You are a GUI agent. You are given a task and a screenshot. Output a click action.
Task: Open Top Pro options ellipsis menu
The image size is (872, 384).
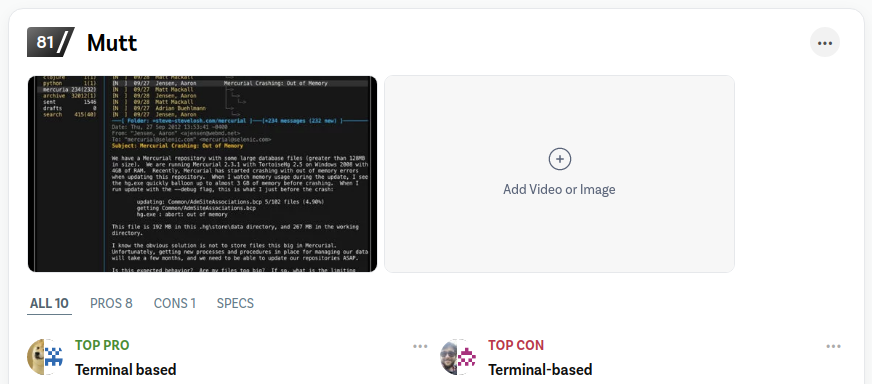[x=420, y=346]
